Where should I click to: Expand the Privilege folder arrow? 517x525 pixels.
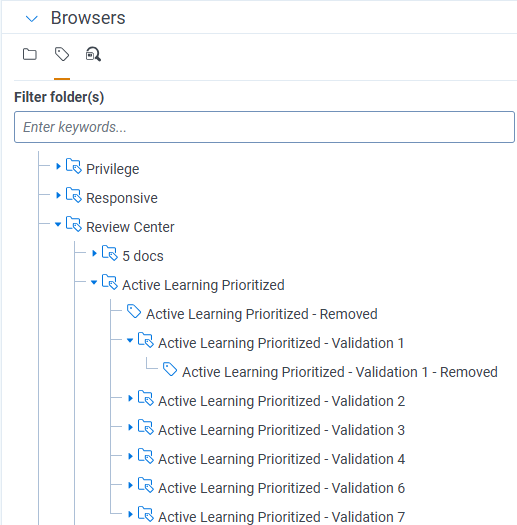pos(58,166)
